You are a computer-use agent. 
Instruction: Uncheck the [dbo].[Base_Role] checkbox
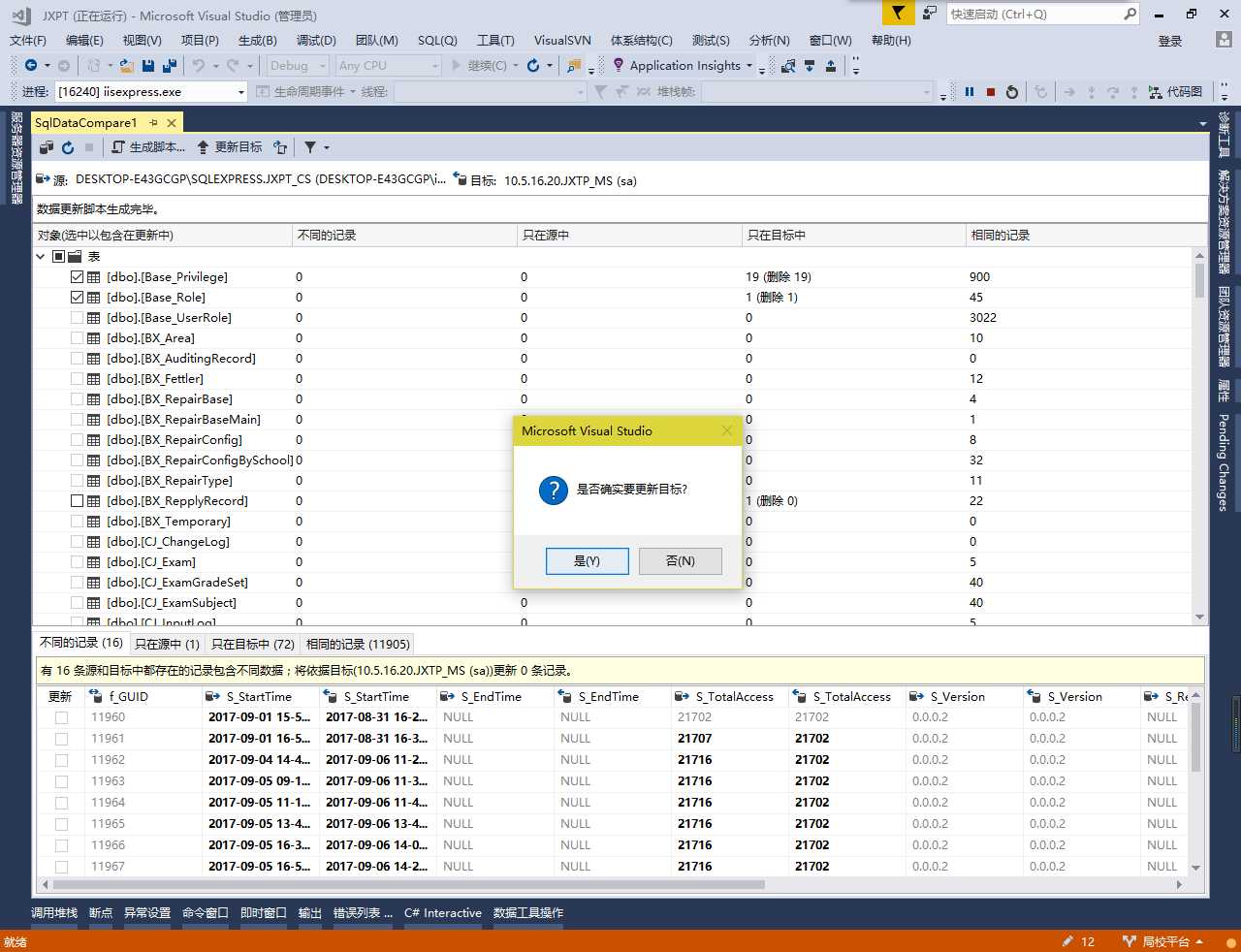click(77, 298)
